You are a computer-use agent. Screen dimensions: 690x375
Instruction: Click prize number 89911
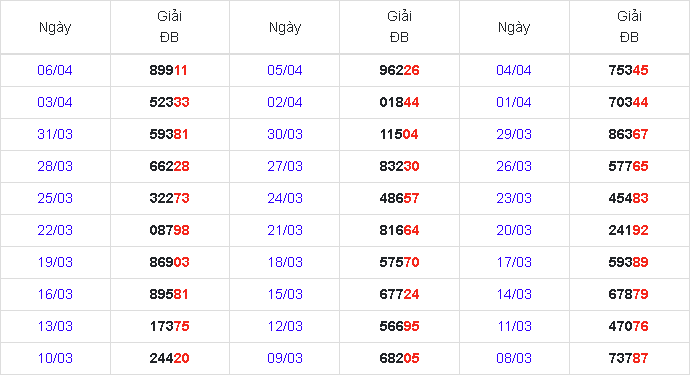tap(169, 70)
